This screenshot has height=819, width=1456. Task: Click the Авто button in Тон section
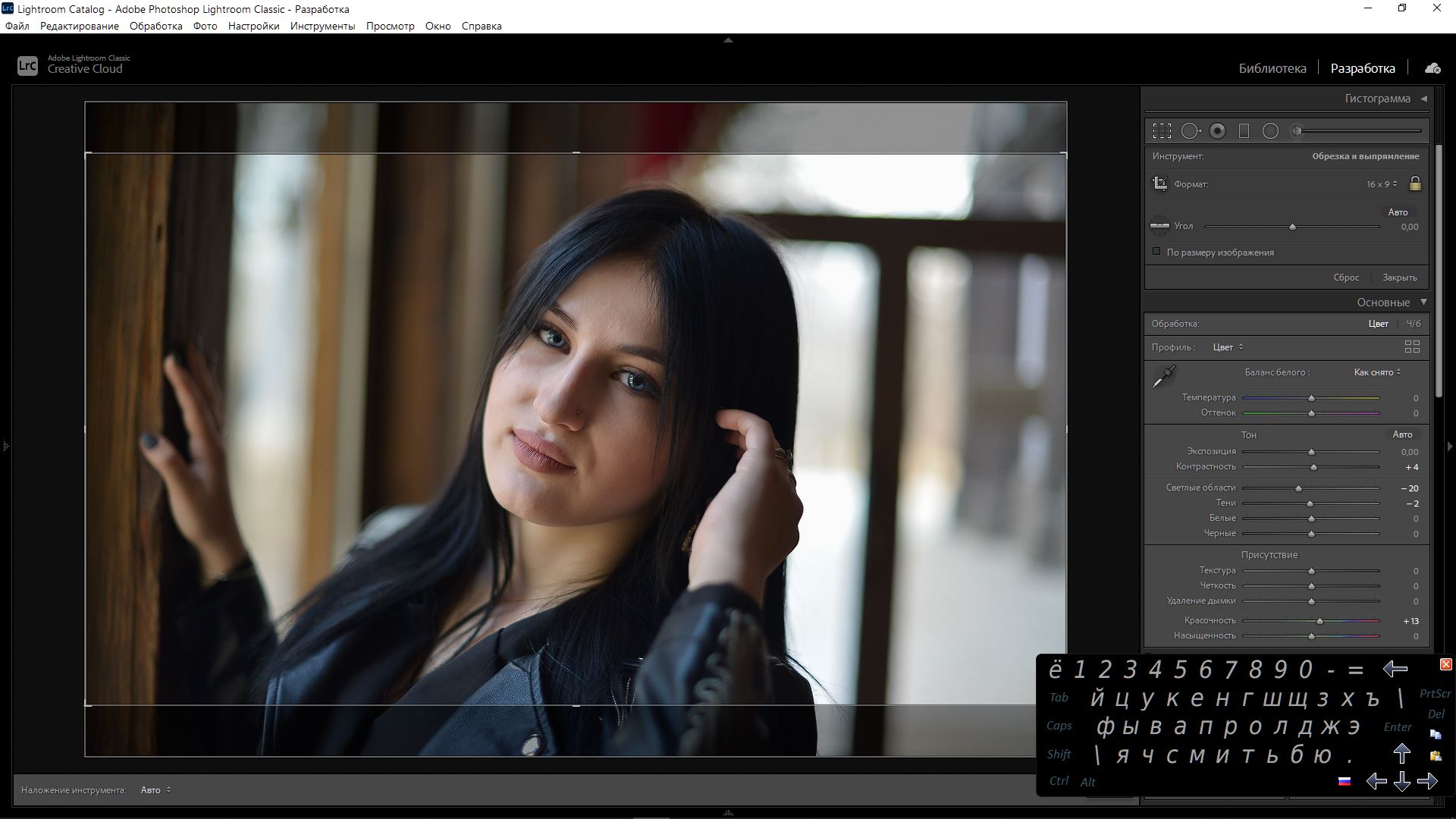pos(1402,435)
